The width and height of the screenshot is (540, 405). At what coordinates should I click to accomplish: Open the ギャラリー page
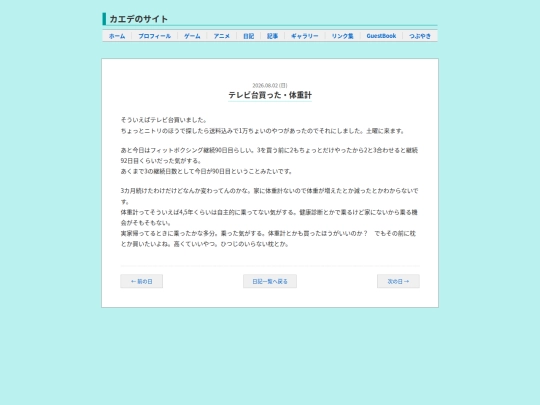(305, 36)
